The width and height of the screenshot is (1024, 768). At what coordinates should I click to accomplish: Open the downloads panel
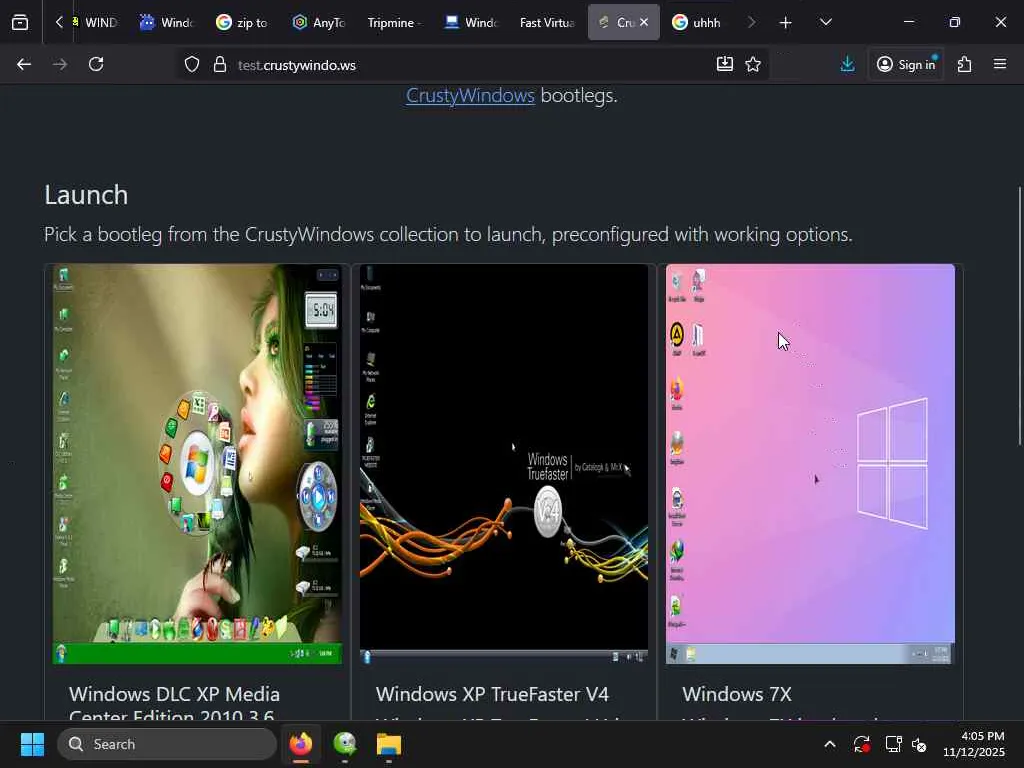pos(847,64)
